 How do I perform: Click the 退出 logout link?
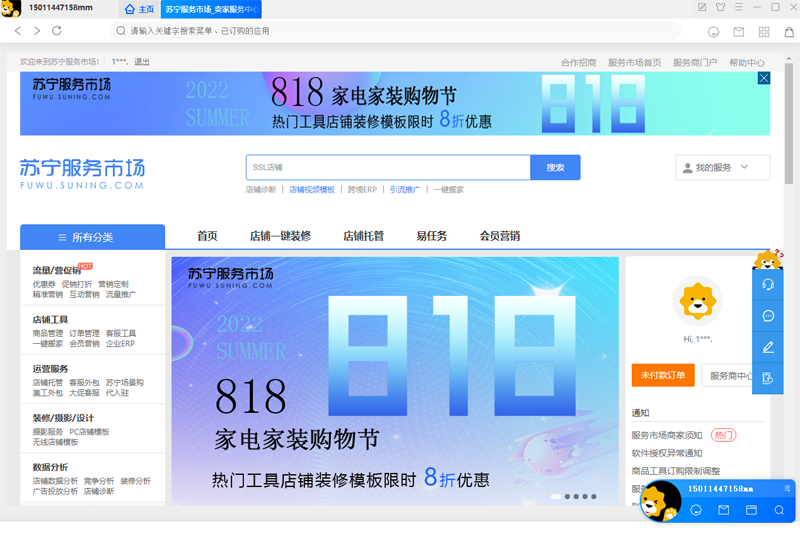pyautogui.click(x=142, y=62)
